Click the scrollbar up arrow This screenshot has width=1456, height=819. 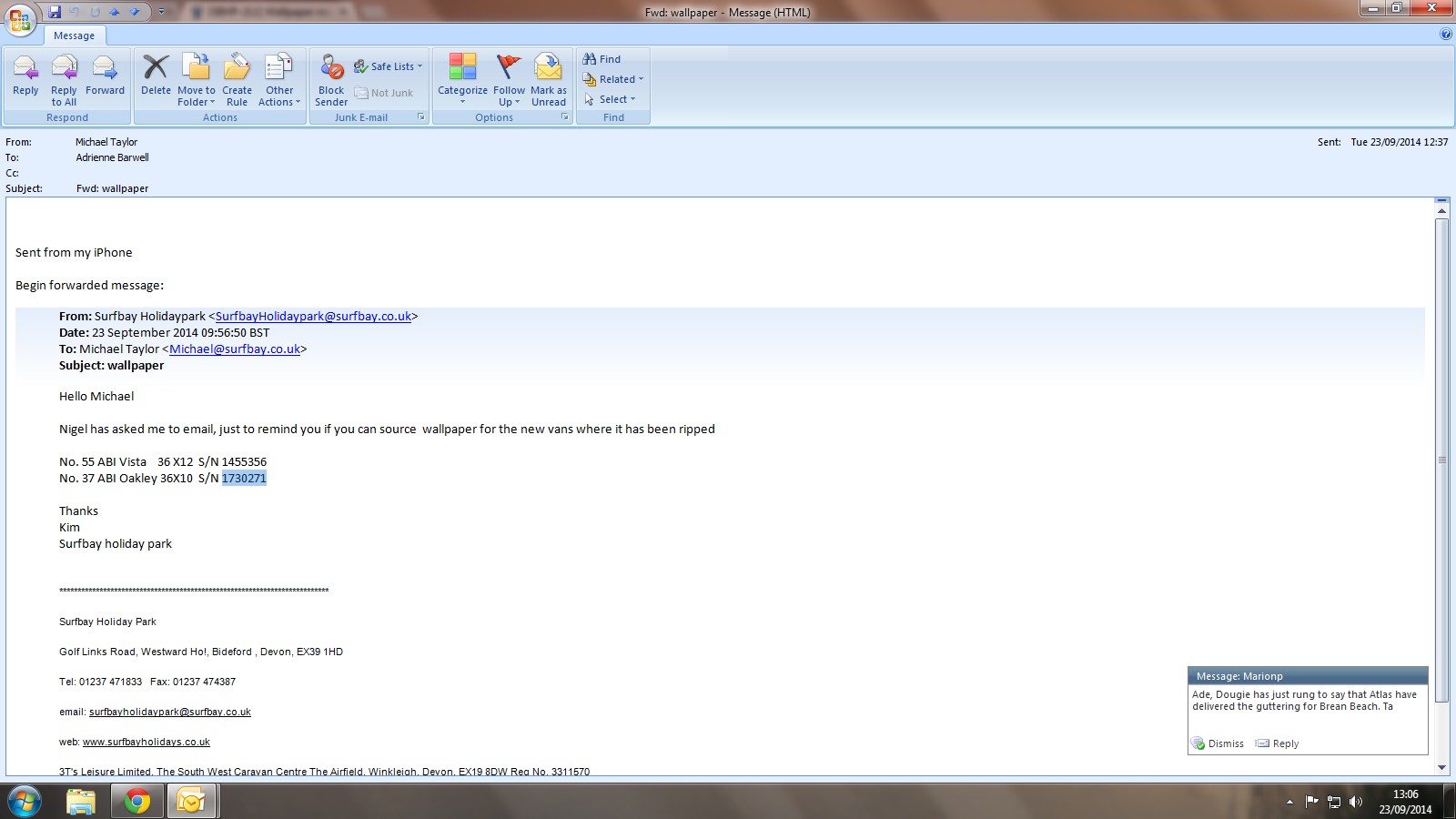pyautogui.click(x=1441, y=211)
